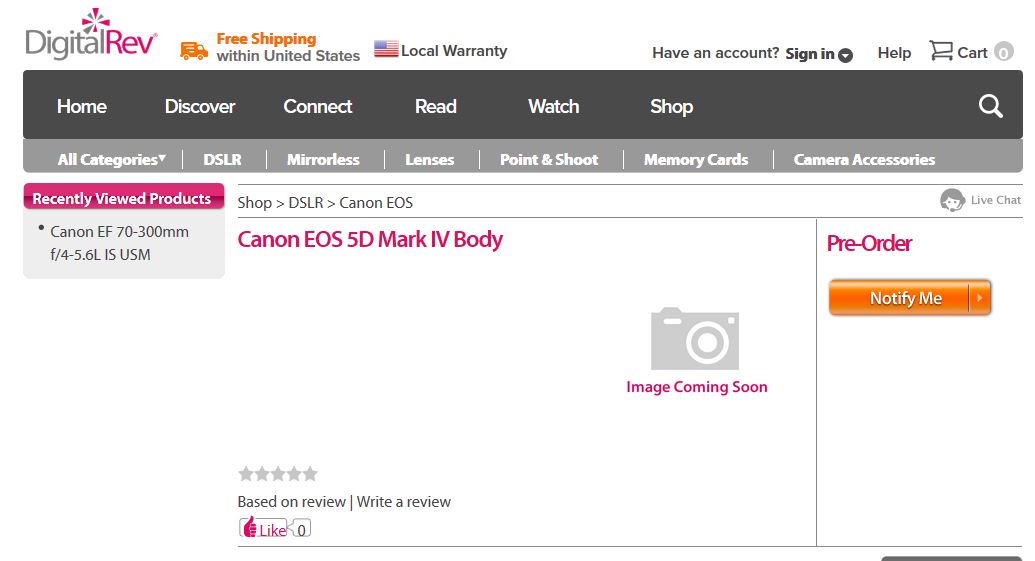The image size is (1035, 561).
Task: Open the Read menu
Action: coord(436,106)
